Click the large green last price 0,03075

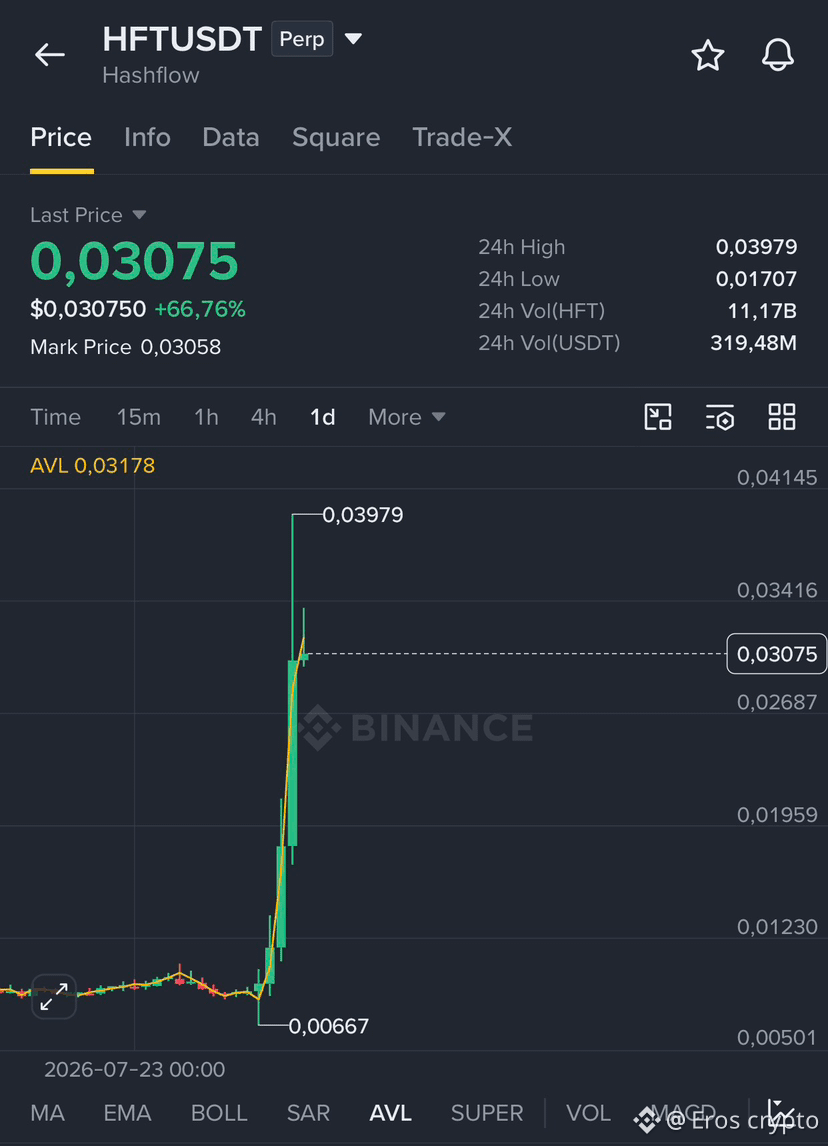(x=134, y=261)
